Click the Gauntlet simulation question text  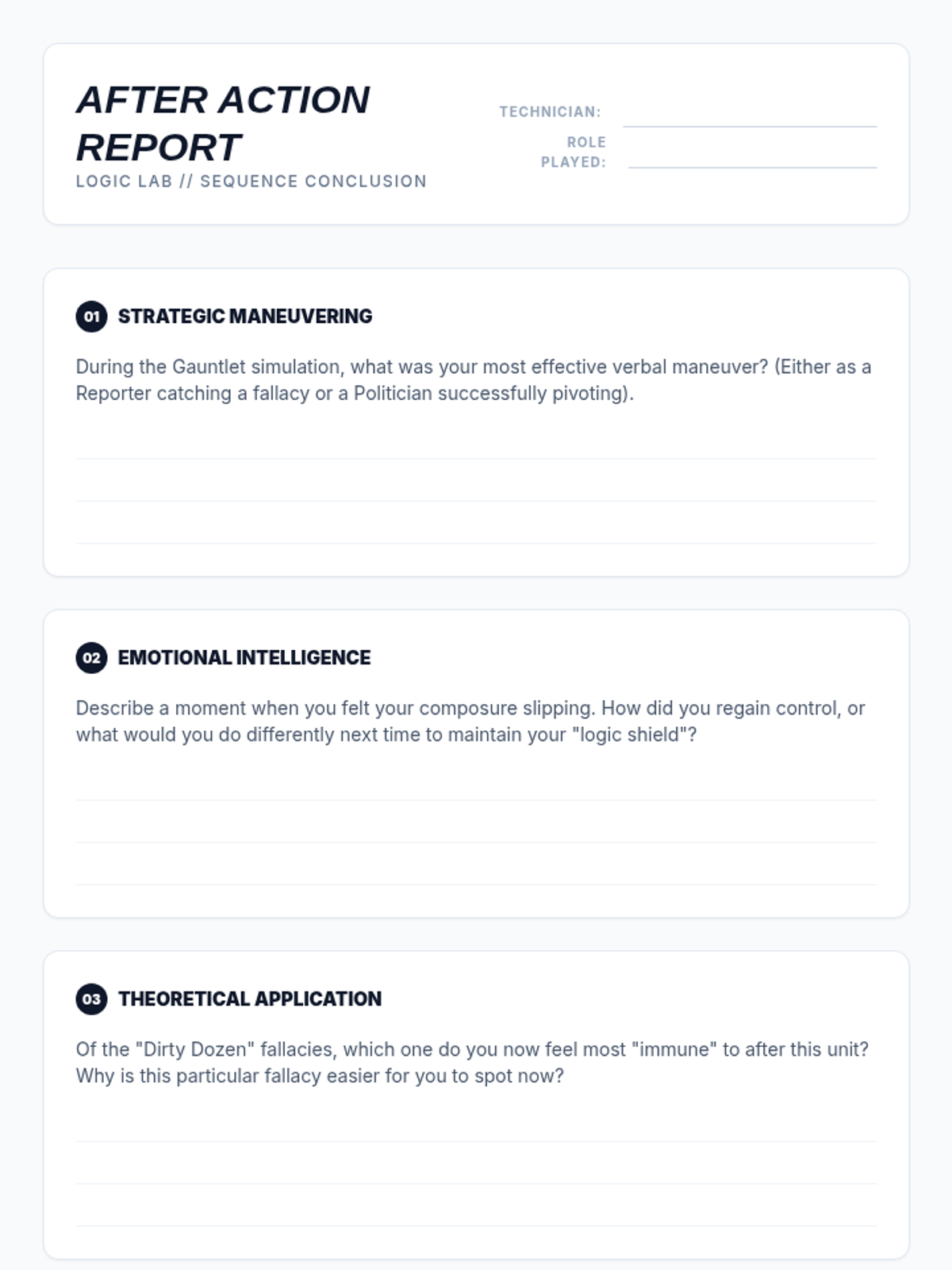[x=473, y=380]
